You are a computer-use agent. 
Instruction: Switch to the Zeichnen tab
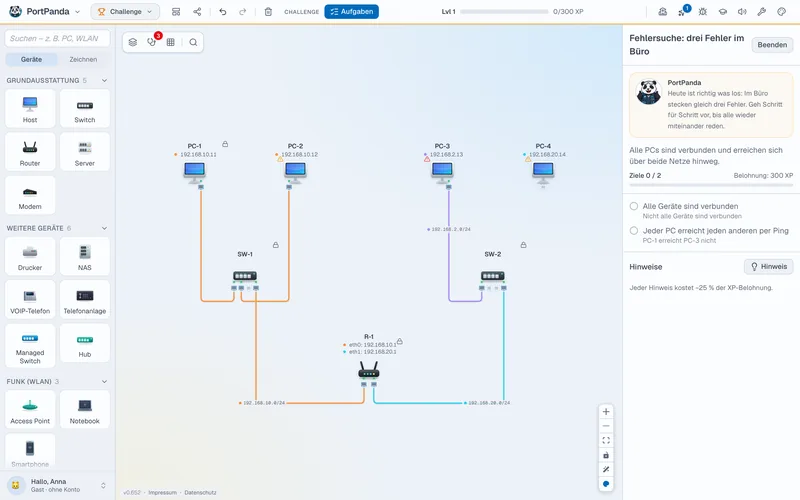pyautogui.click(x=83, y=59)
